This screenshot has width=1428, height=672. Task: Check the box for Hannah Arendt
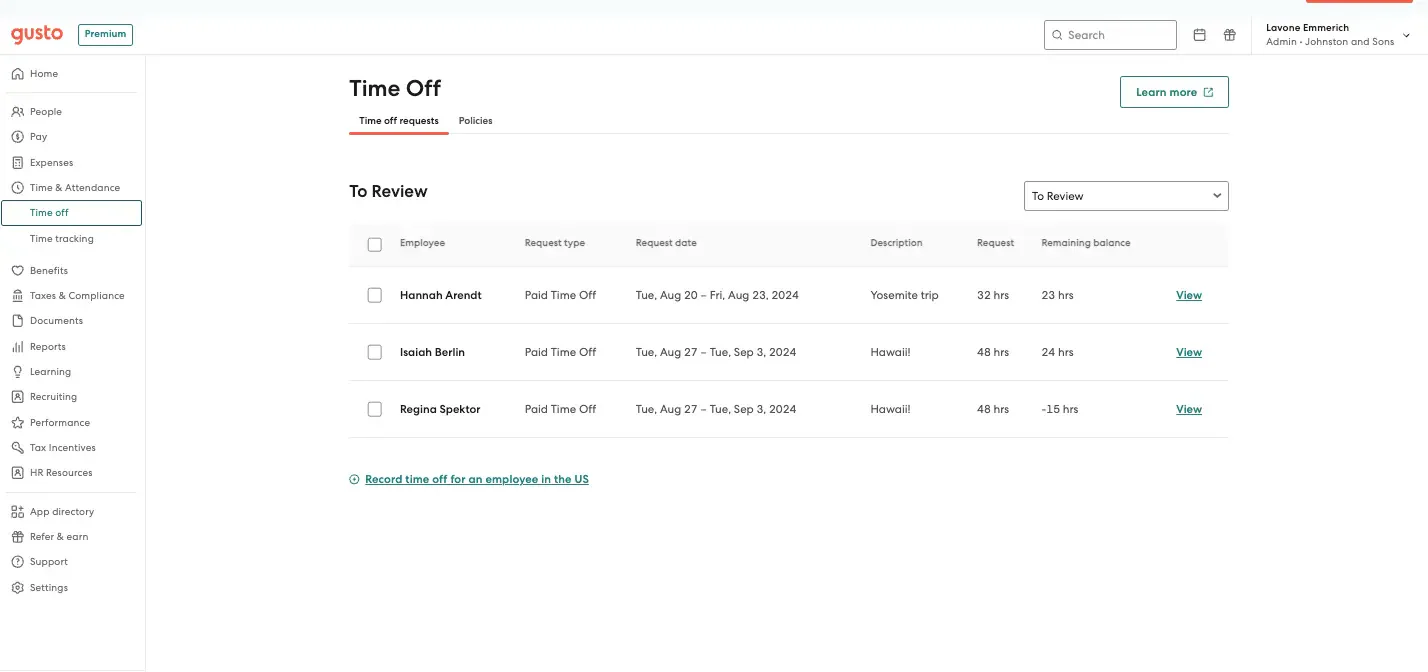click(x=375, y=295)
